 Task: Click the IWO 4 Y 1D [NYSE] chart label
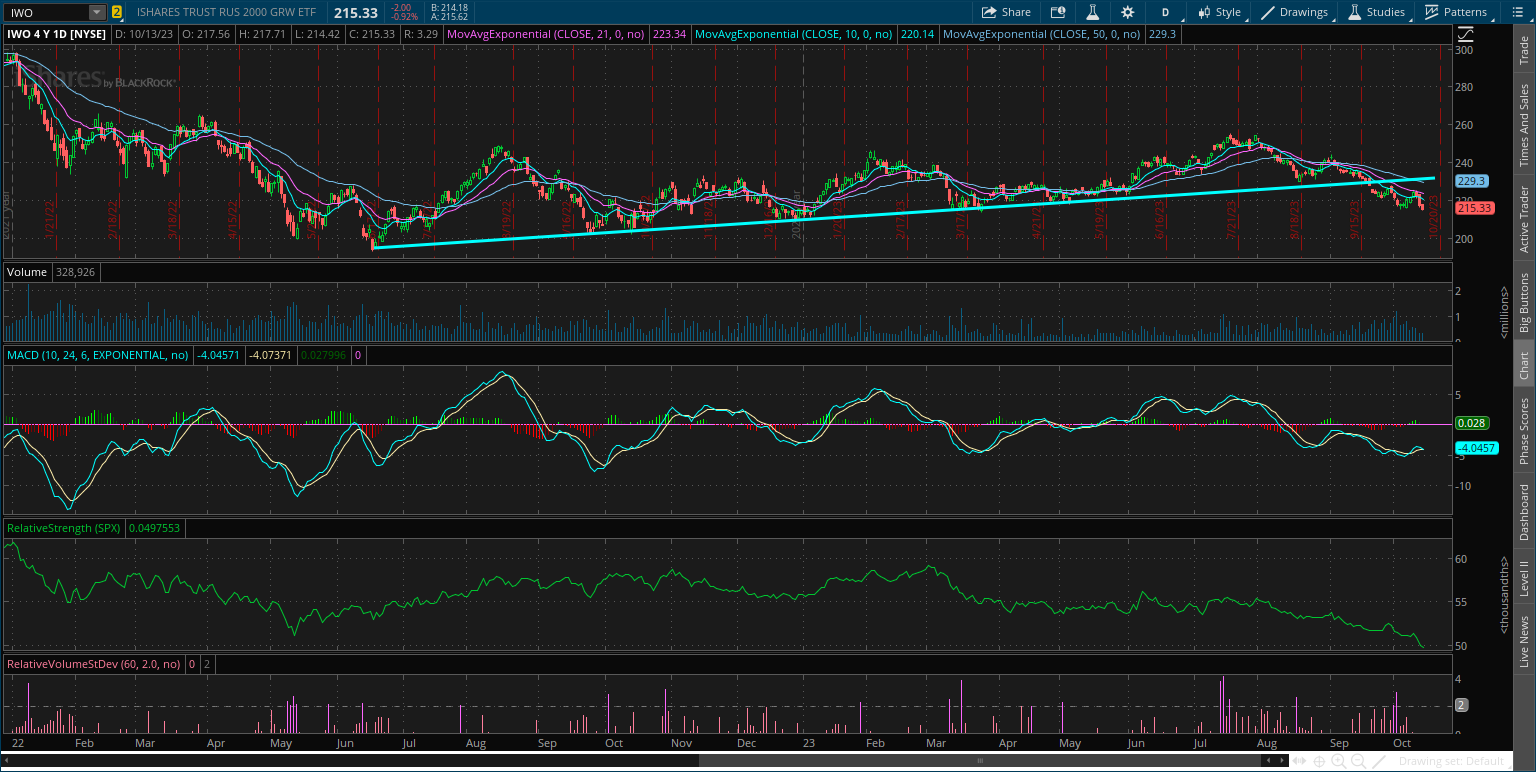[57, 34]
